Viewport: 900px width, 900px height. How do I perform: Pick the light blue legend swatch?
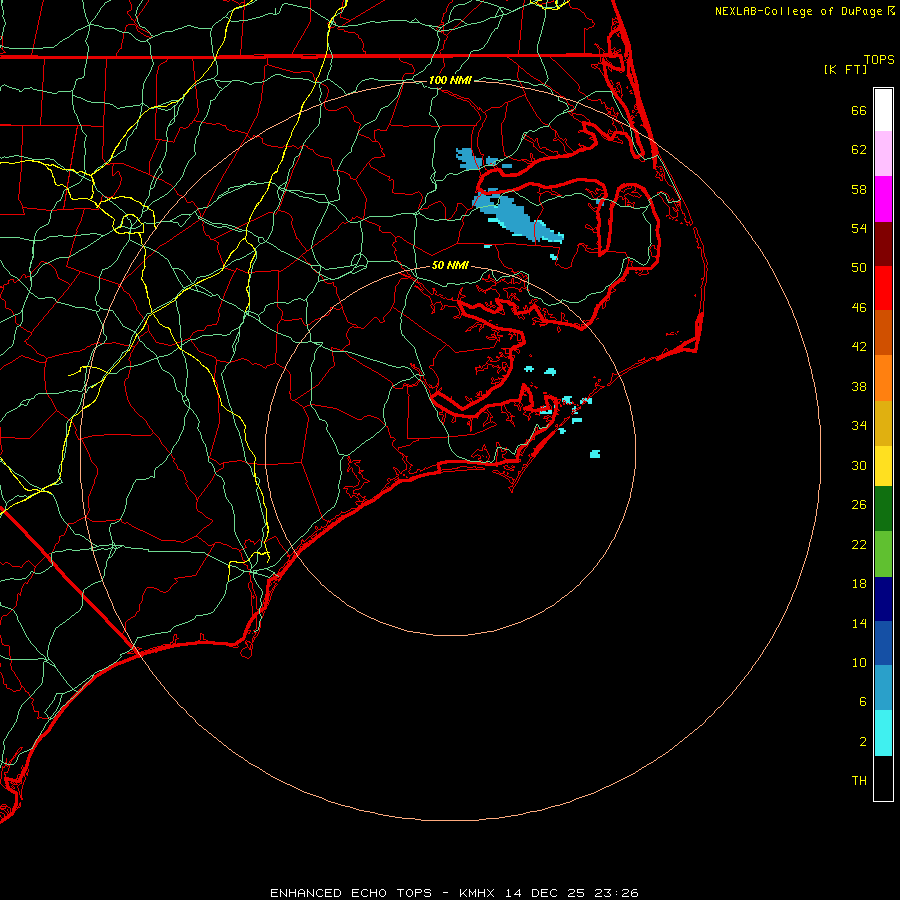(x=883, y=688)
